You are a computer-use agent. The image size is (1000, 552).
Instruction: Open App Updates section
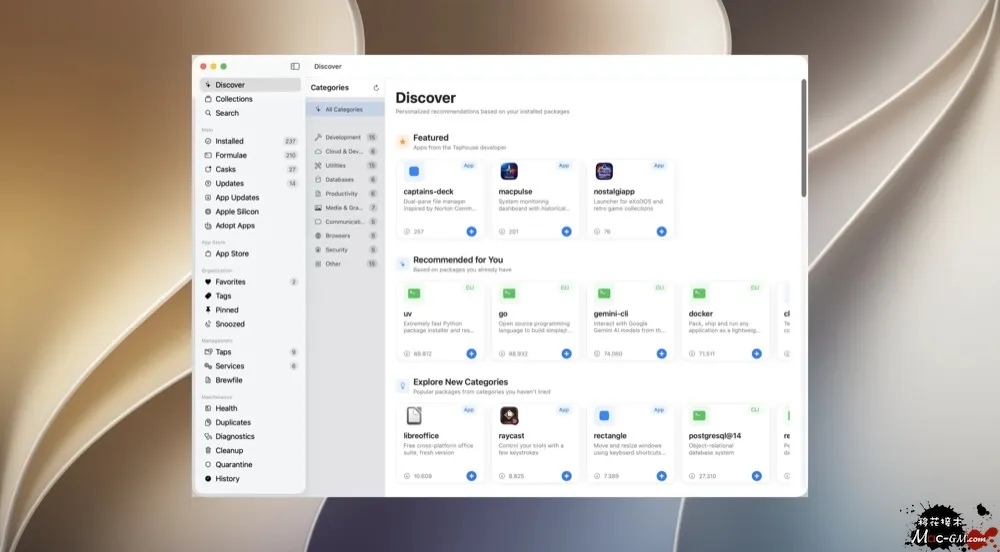tap(250, 198)
